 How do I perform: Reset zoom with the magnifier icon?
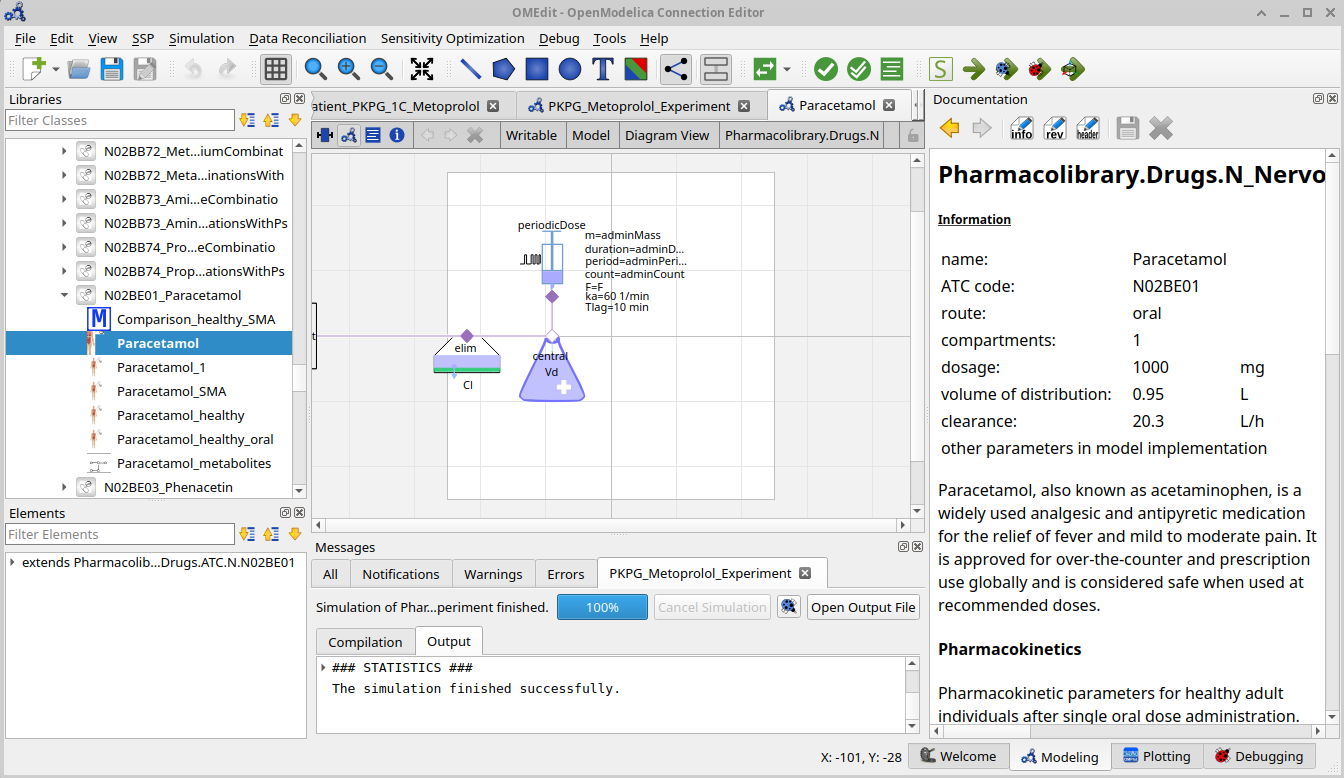[x=316, y=69]
